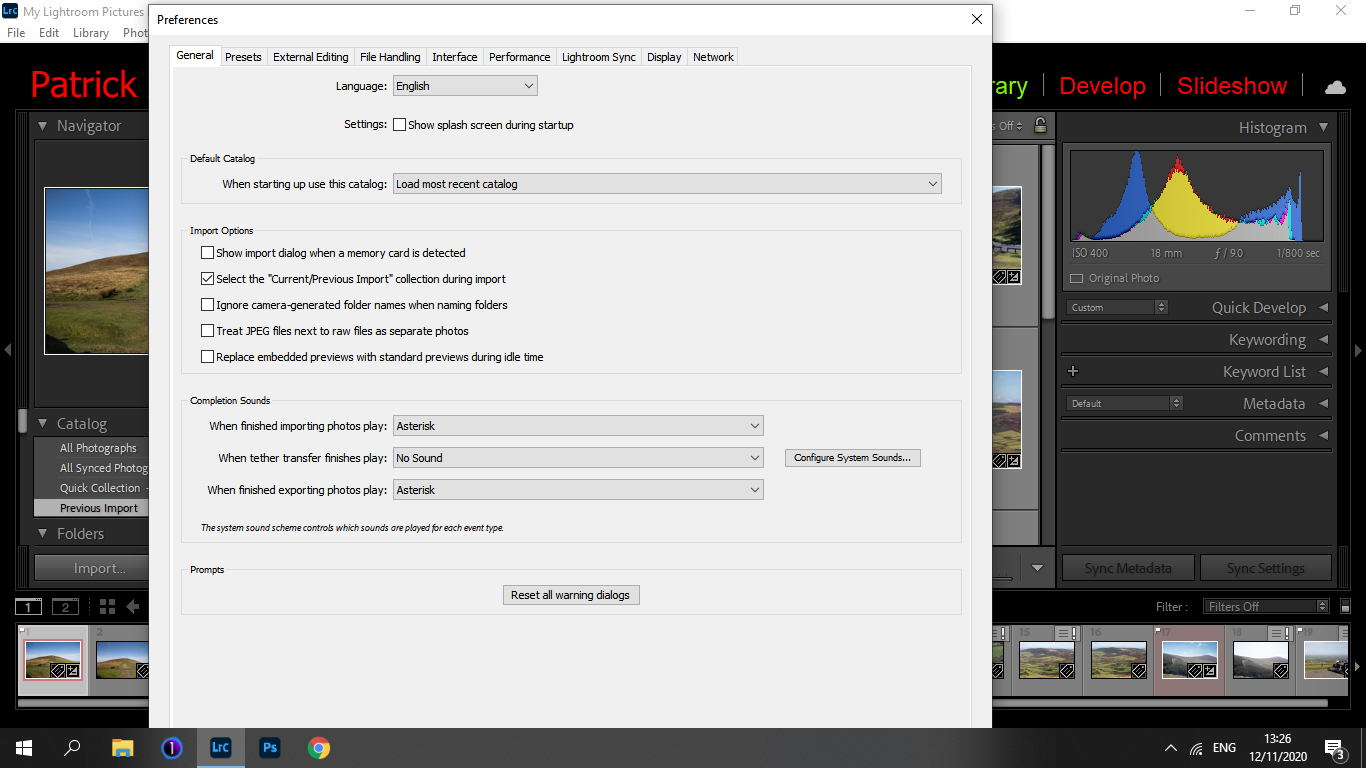1366x768 pixels.
Task: Select the first thumbnail in the filmstrip
Action: 53,660
